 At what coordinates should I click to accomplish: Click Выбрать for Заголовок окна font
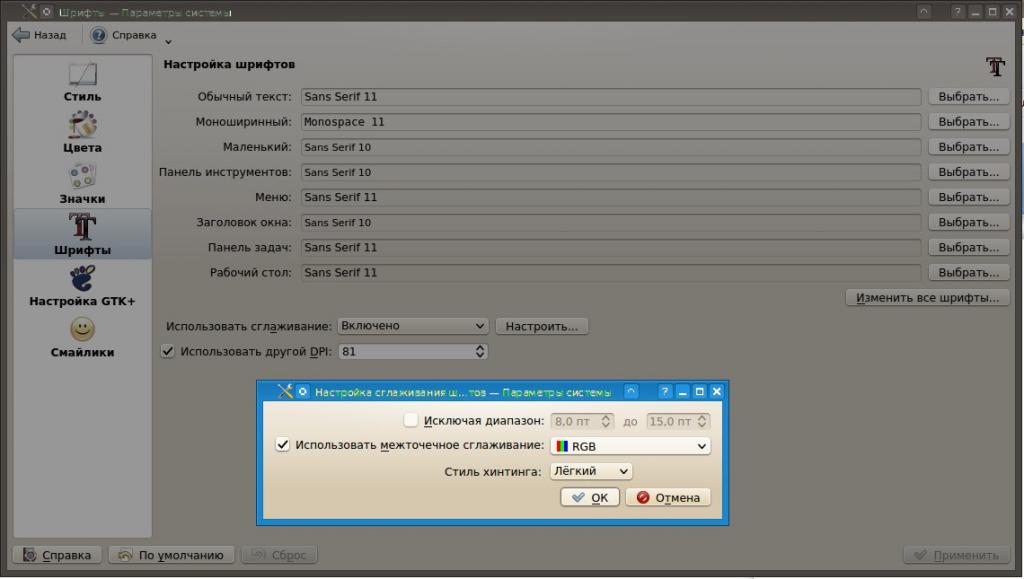pyautogui.click(x=968, y=222)
